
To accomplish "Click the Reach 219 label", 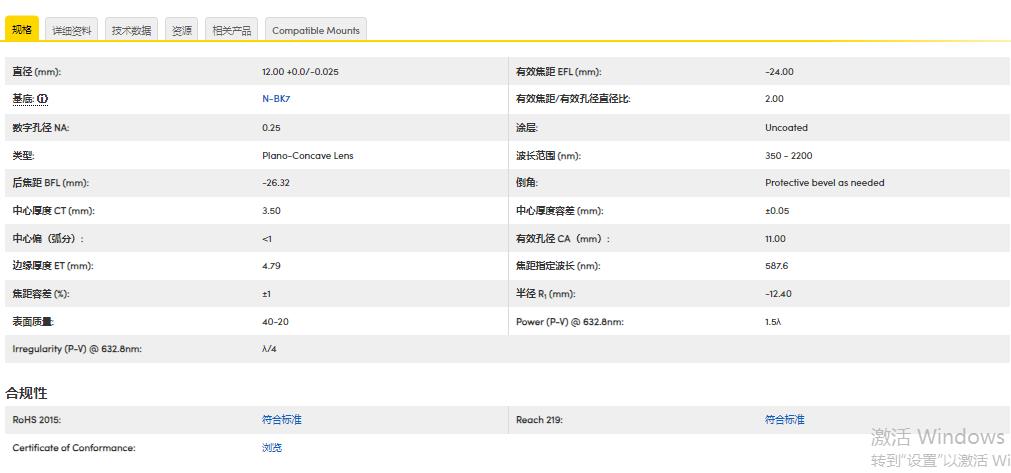I will point(539,420).
